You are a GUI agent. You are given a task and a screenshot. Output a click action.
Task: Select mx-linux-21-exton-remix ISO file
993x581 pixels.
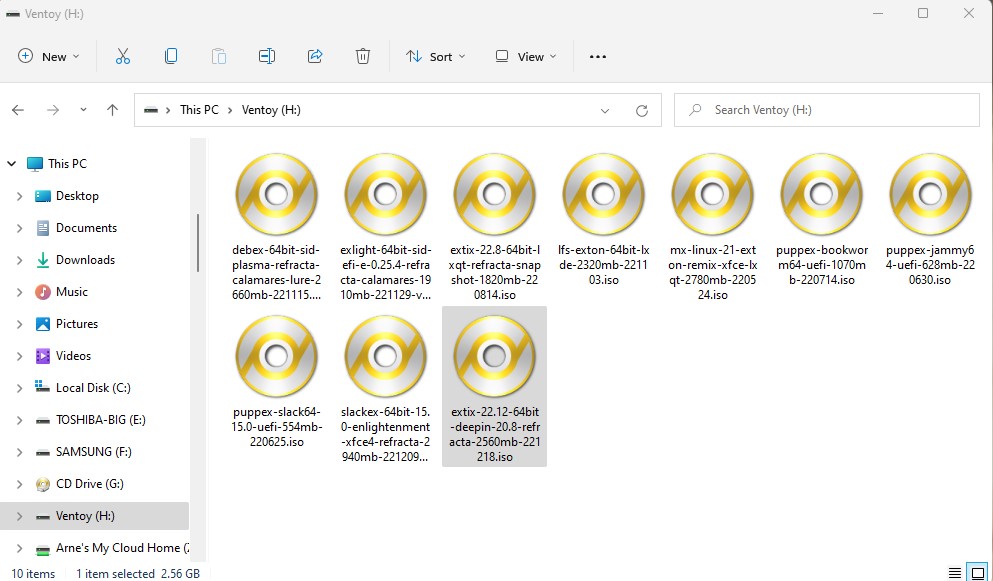(712, 227)
